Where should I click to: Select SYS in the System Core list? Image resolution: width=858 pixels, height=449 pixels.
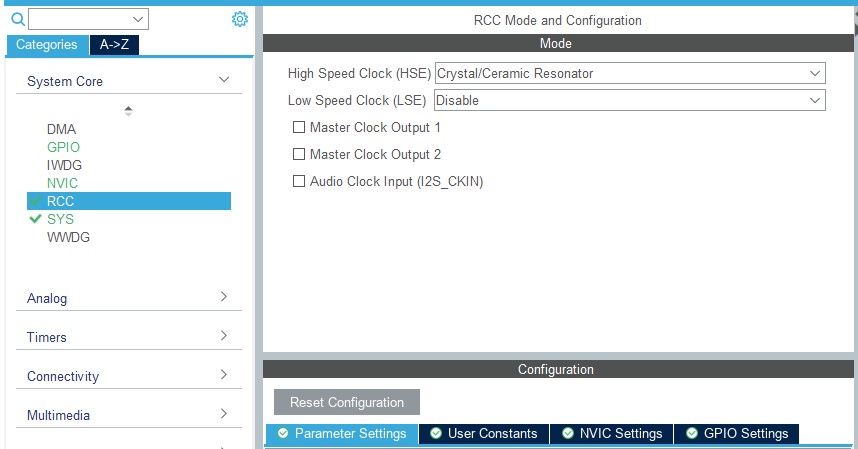(x=60, y=219)
